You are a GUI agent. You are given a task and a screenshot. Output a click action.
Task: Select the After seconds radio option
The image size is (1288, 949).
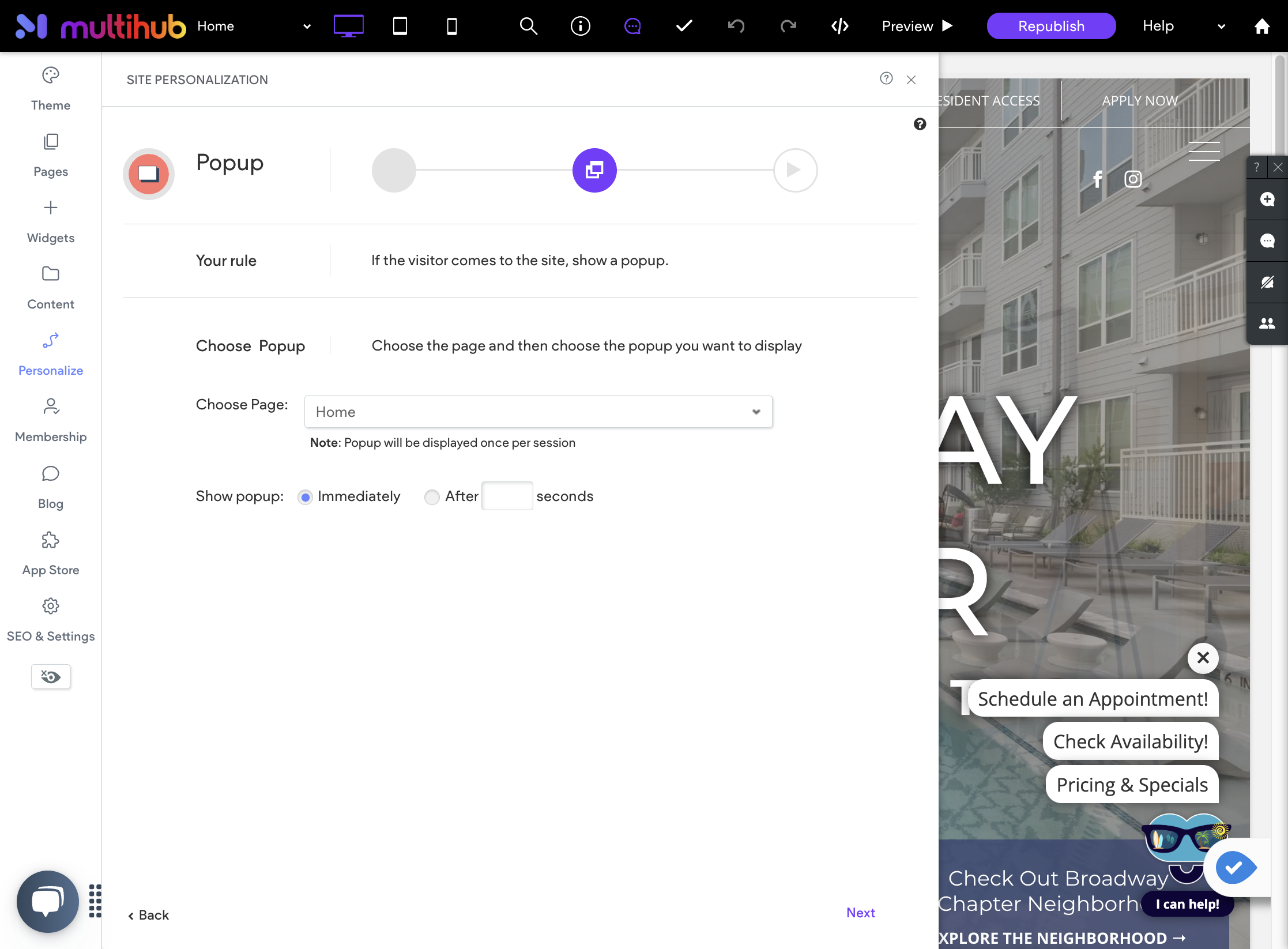coord(432,497)
